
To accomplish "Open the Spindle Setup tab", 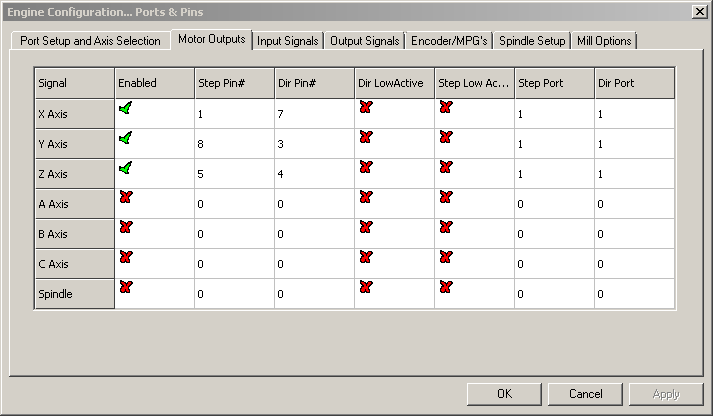I will click(x=534, y=41).
